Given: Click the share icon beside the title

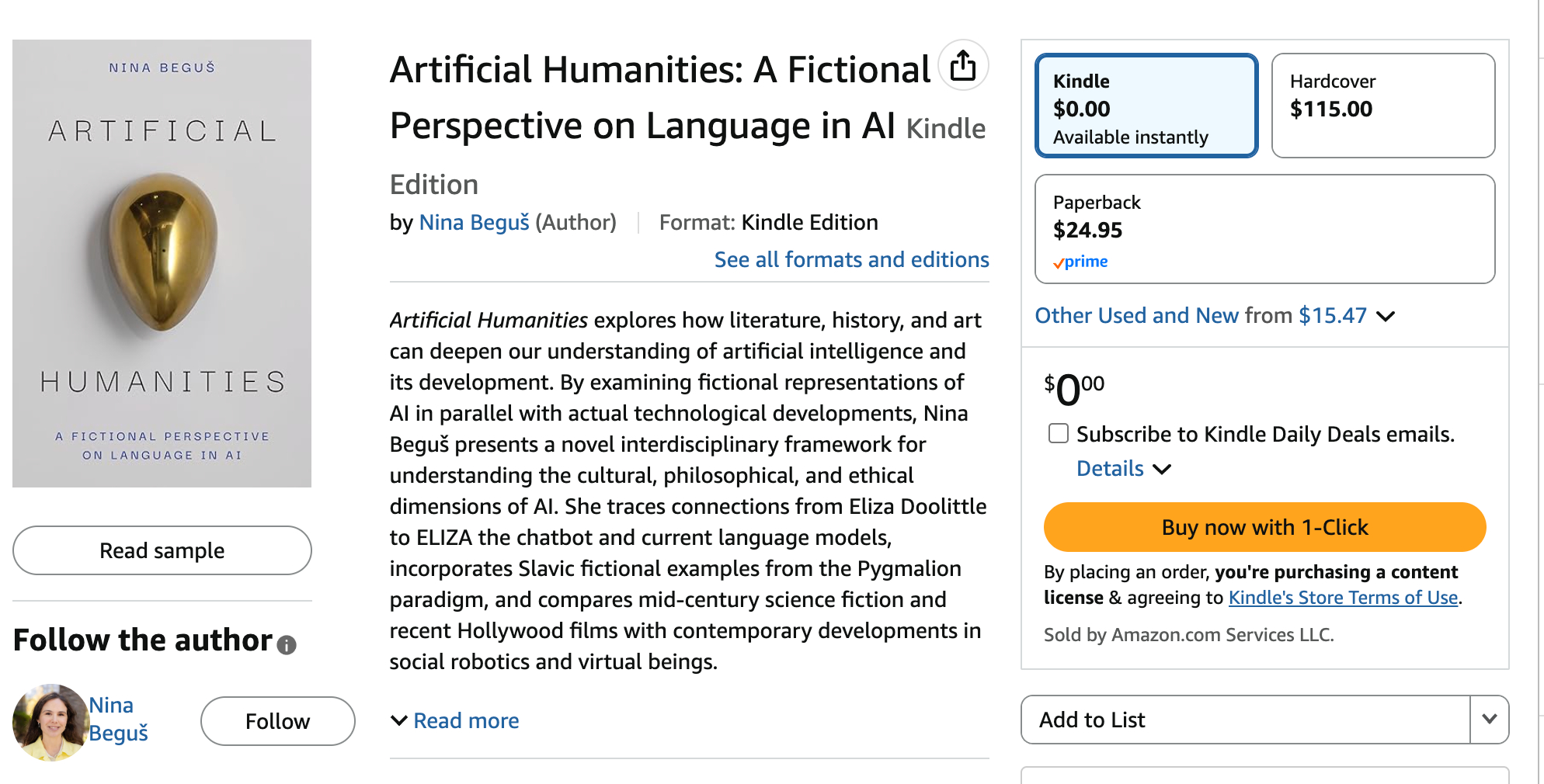Looking at the screenshot, I should tap(963, 65).
